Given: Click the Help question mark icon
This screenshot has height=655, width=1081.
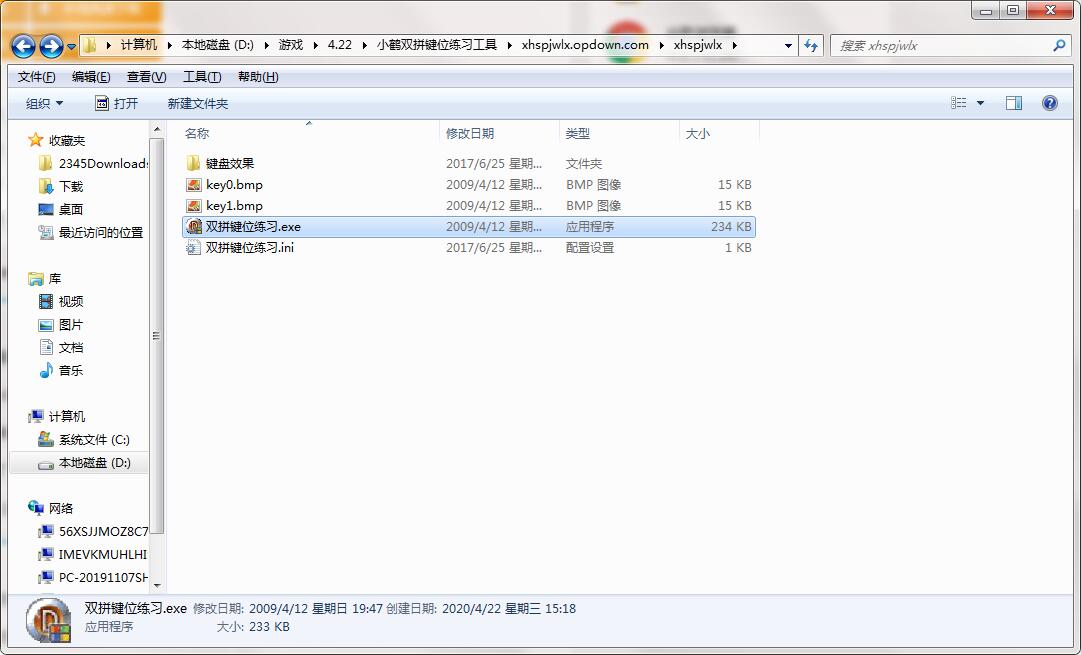Looking at the screenshot, I should (x=1048, y=102).
